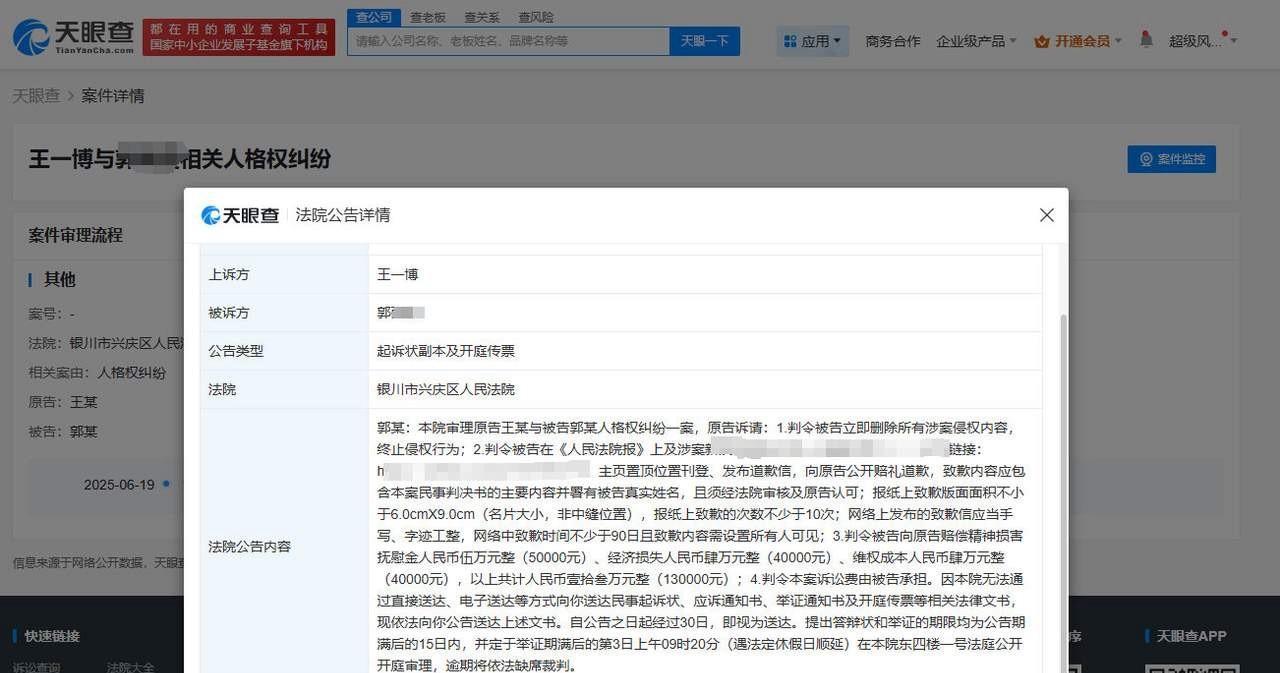Select the 查风险 search tab
1280x673 pixels.
tap(536, 17)
